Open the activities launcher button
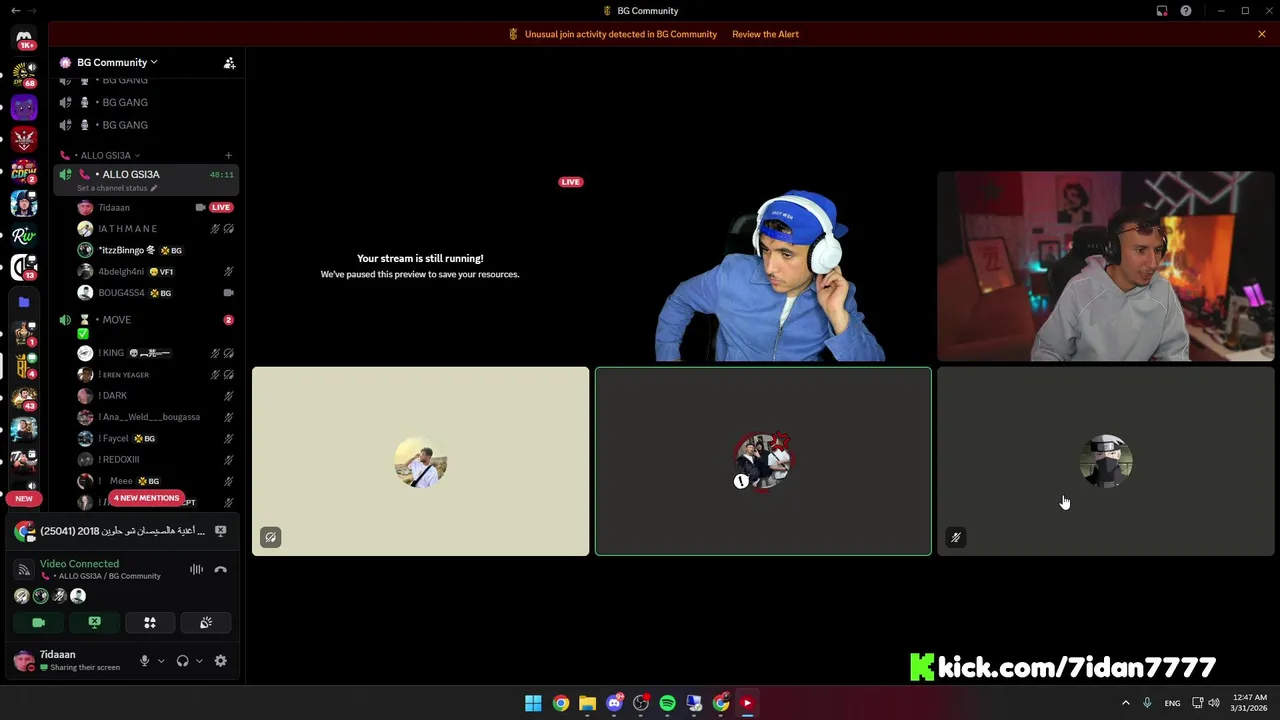 pos(150,622)
